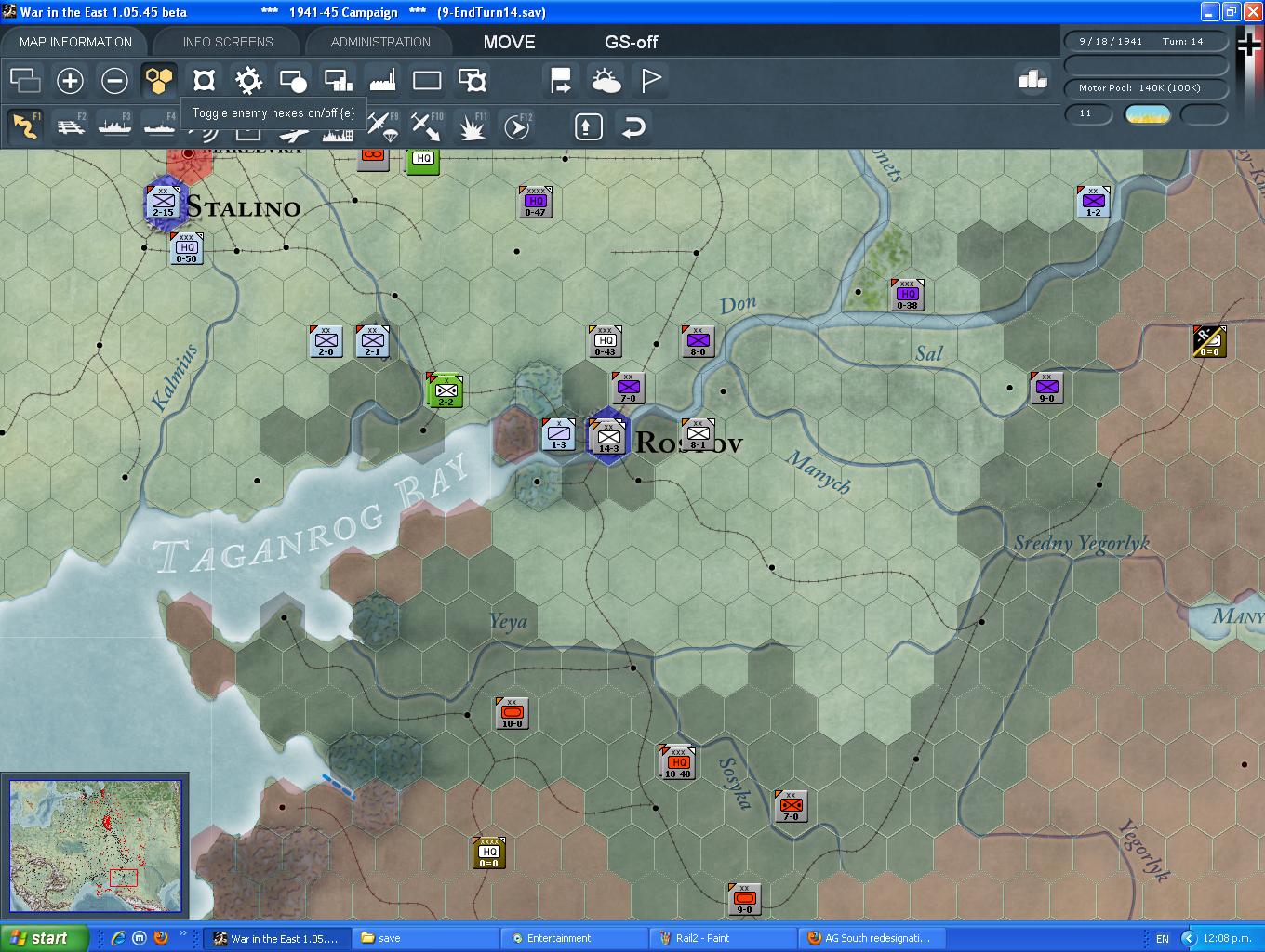Screen dimensions: 1265x952
Task: Open the save folder taskbar item
Action: (427, 938)
